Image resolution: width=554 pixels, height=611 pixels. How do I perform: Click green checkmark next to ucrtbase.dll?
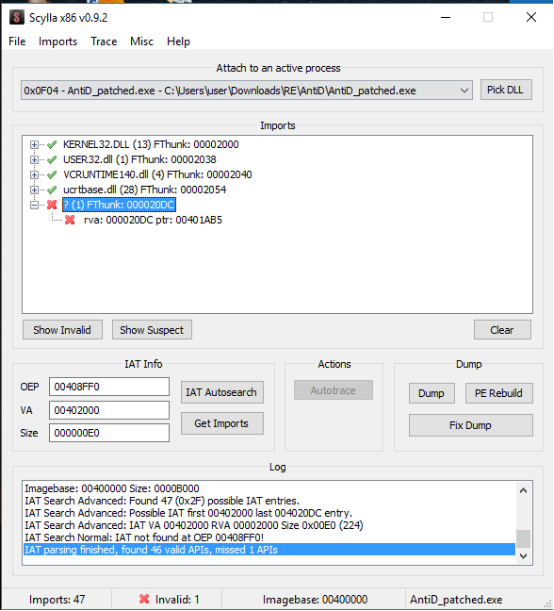click(52, 190)
